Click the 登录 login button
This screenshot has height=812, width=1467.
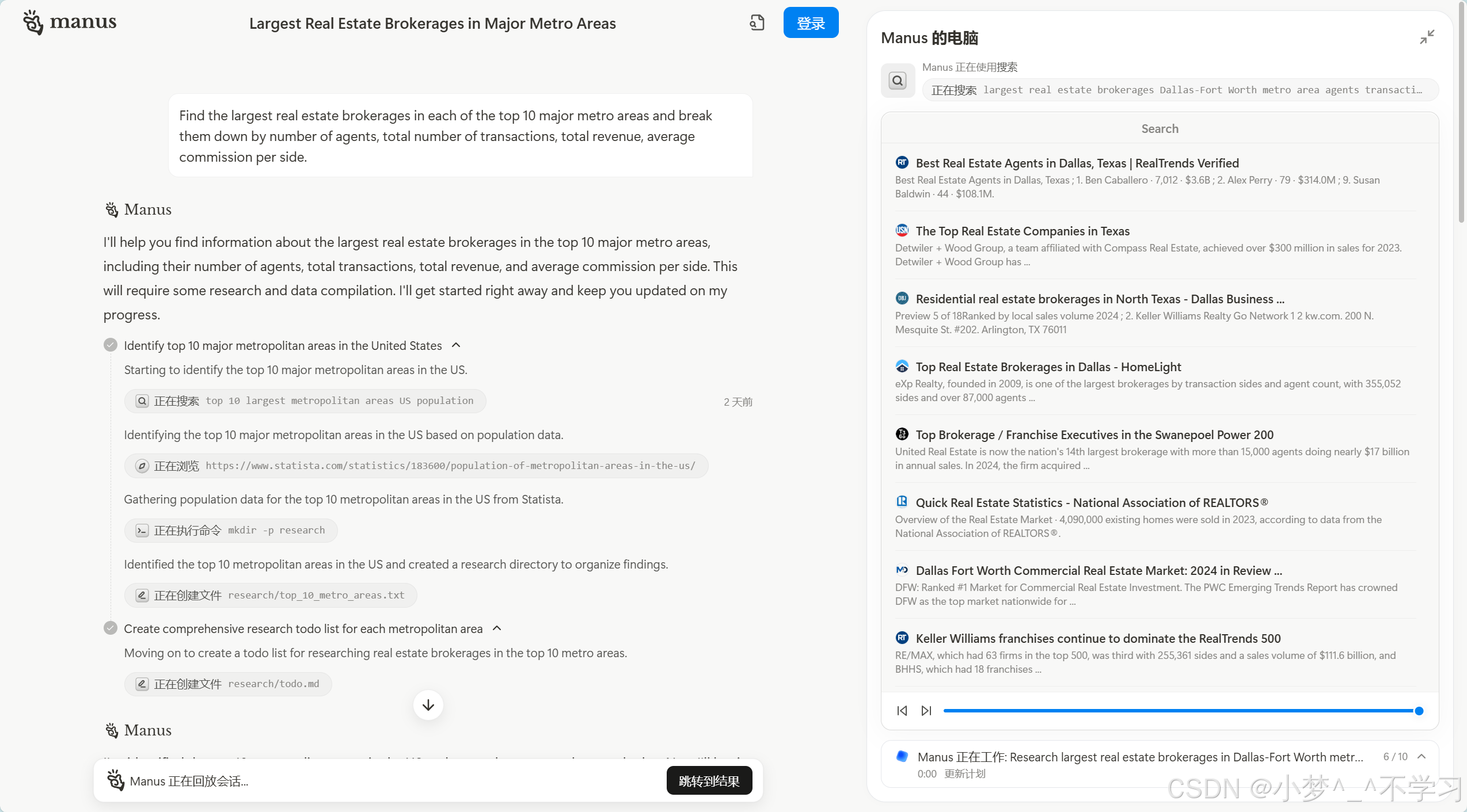coord(811,23)
